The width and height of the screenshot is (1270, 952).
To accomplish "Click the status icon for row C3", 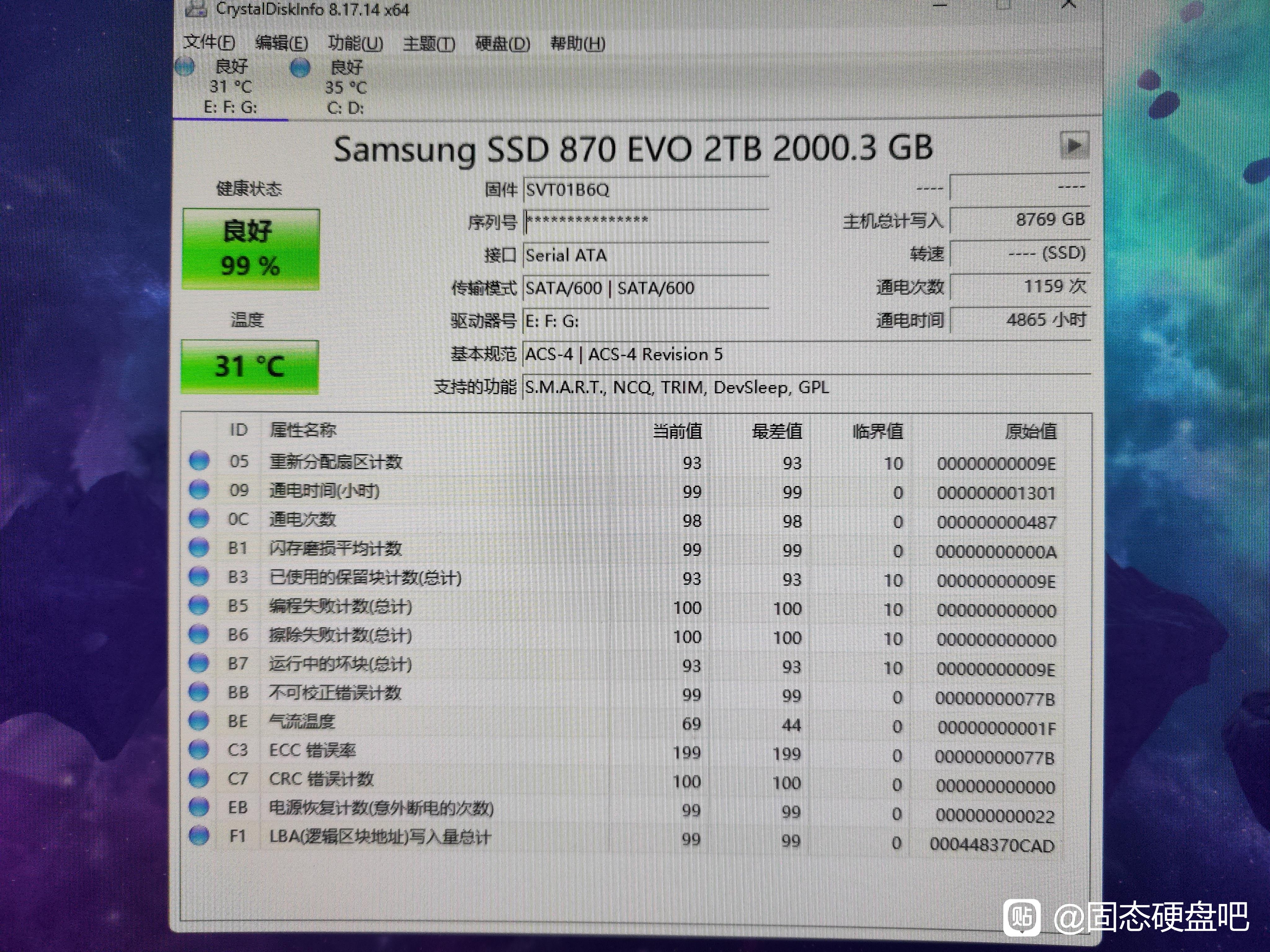I will [x=199, y=749].
